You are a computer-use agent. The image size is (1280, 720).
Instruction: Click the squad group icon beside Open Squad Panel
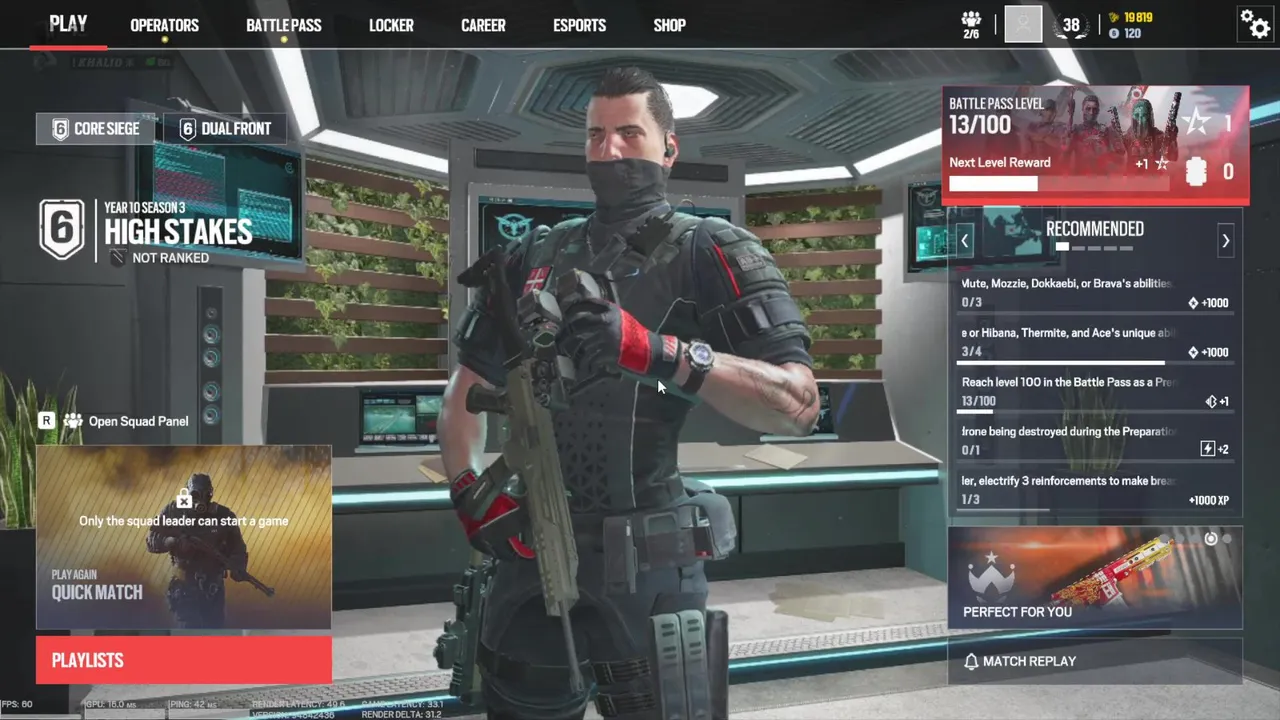pos(73,421)
